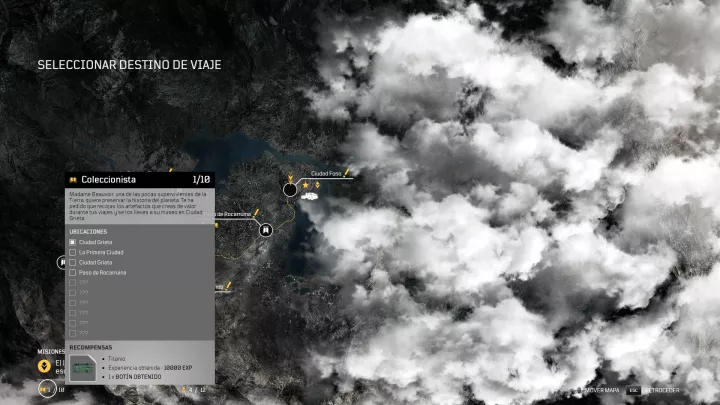Select the Ciudad Foso map label
The image size is (720, 405).
(x=326, y=173)
